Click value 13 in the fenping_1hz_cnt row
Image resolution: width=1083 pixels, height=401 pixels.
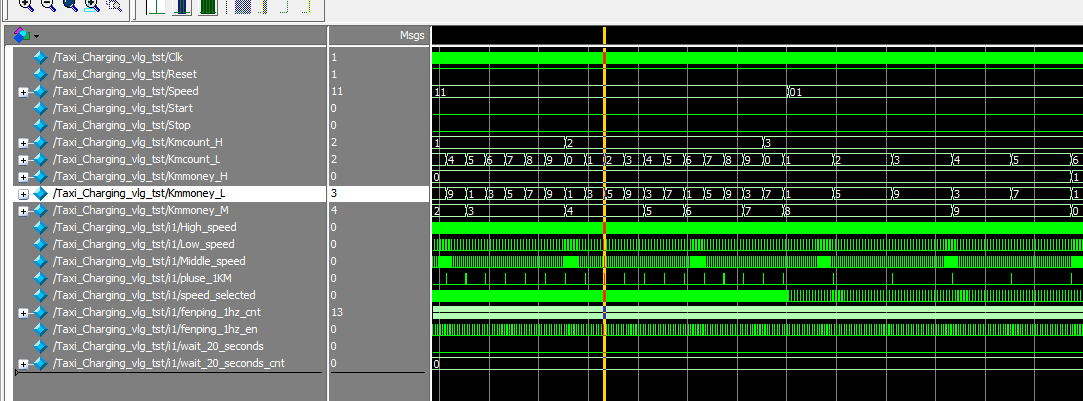336,312
